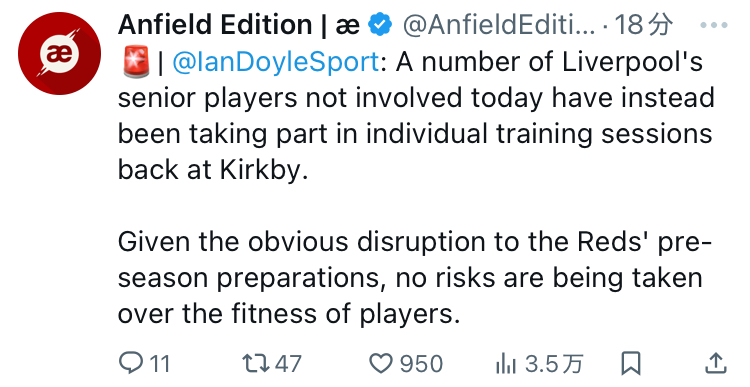Like the tweet with the heart icon
750x387 pixels.
(381, 363)
